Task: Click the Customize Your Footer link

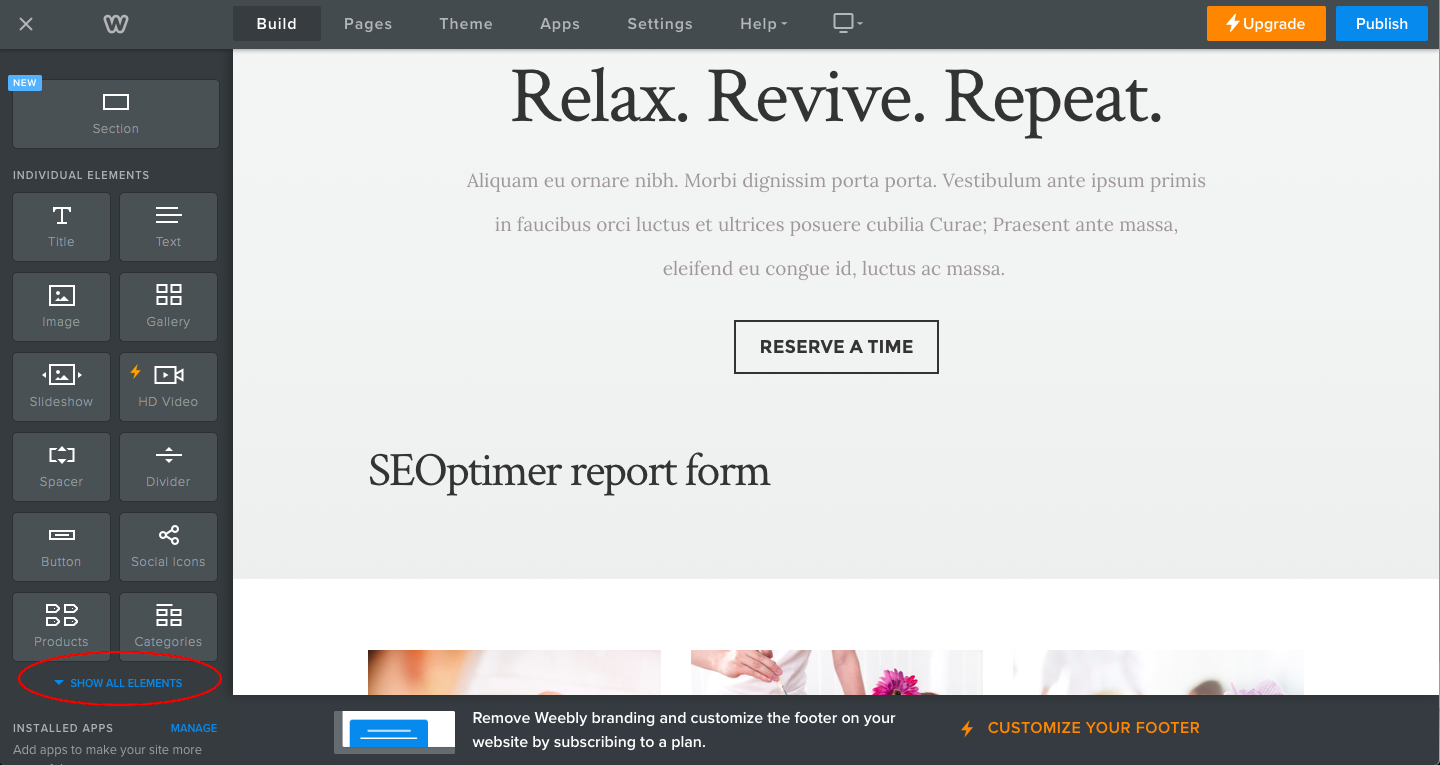Action: (1093, 728)
